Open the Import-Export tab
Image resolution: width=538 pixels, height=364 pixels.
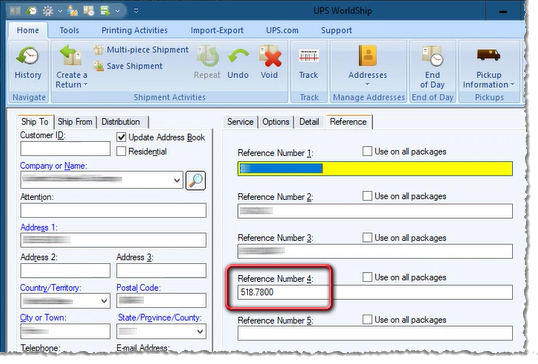(217, 30)
